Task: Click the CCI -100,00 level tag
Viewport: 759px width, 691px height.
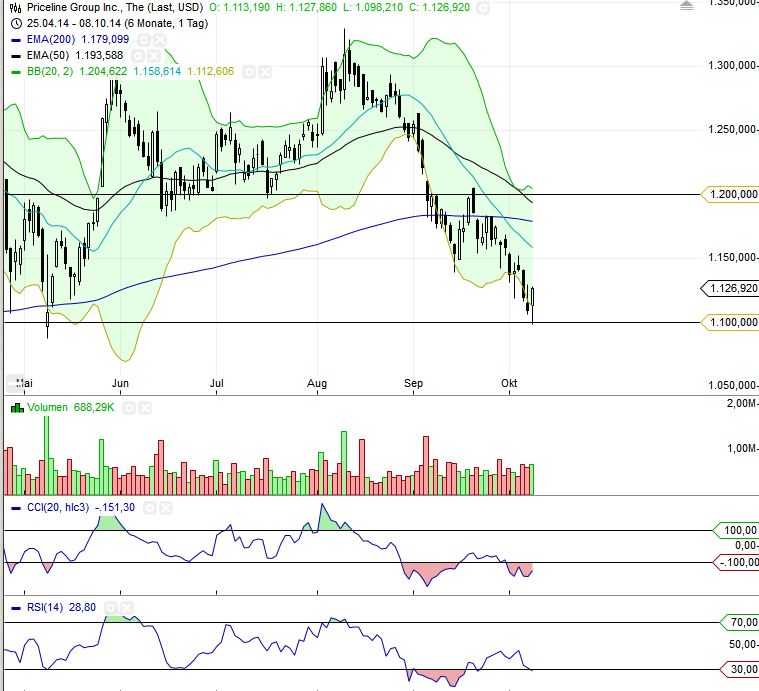Action: [x=736, y=562]
